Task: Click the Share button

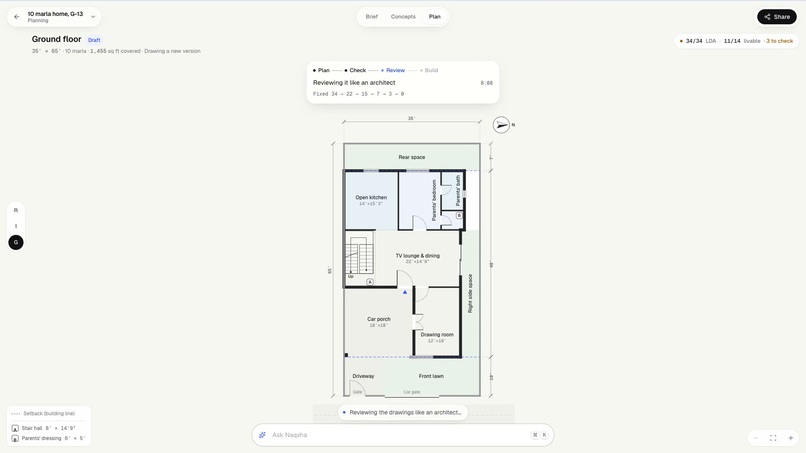Action: point(777,16)
